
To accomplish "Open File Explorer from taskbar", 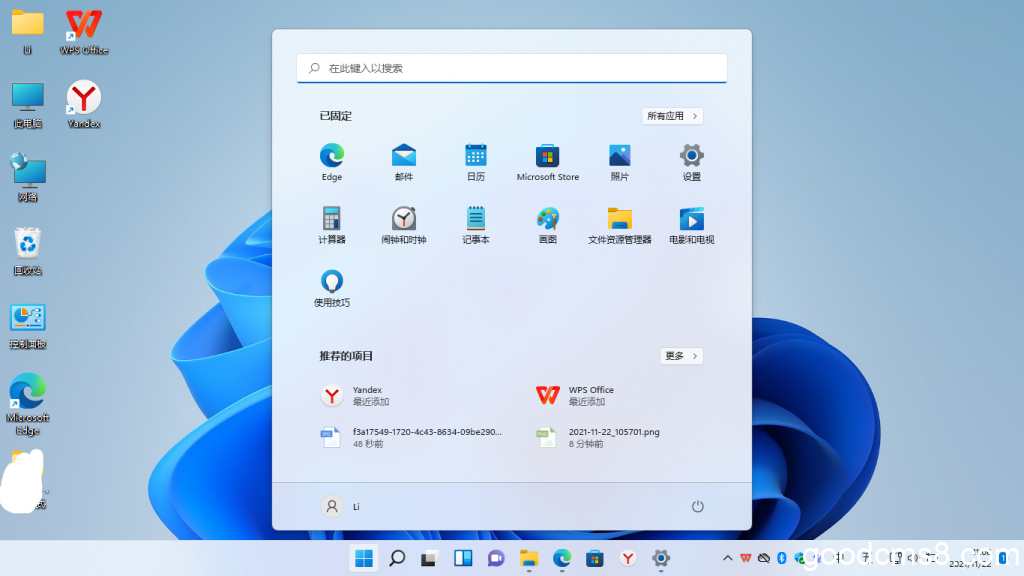I will pos(528,558).
